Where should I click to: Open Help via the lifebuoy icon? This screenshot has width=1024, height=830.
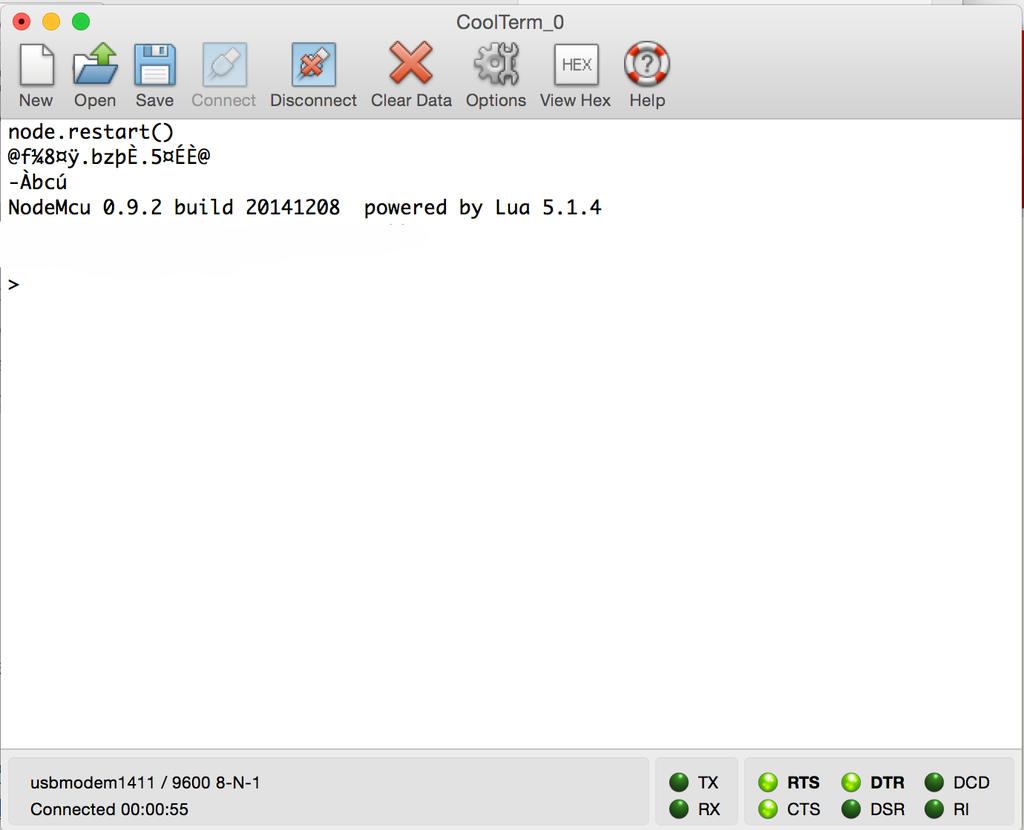tap(647, 64)
